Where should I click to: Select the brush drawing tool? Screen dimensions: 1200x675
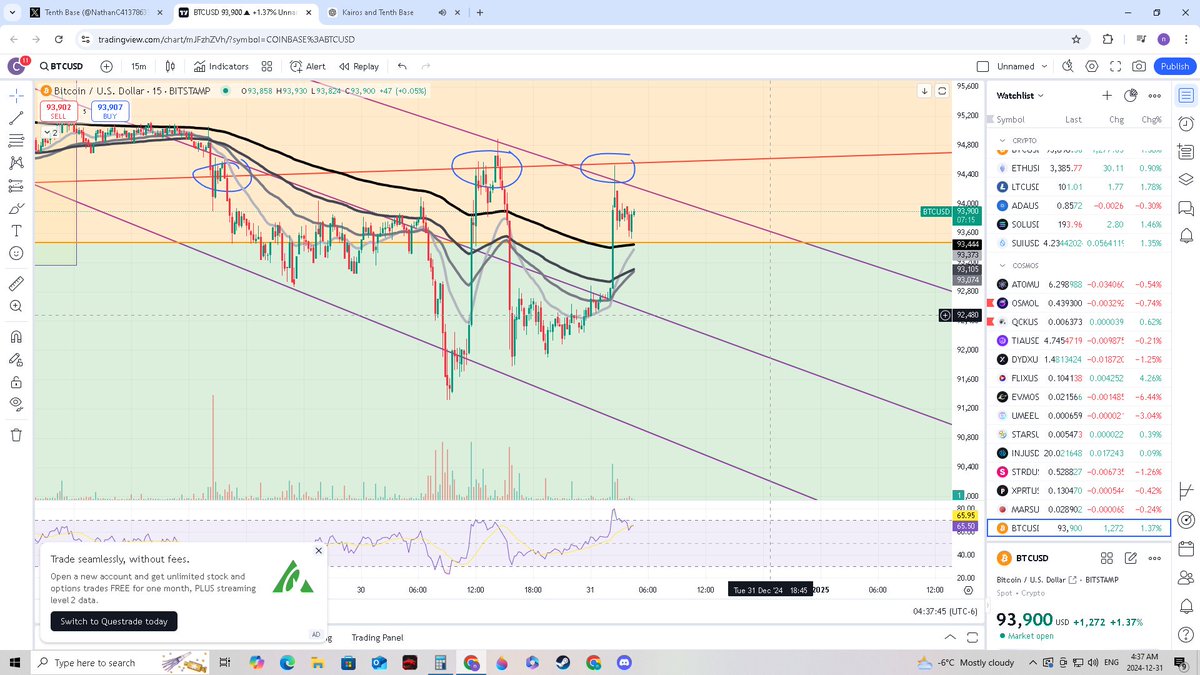[x=16, y=208]
